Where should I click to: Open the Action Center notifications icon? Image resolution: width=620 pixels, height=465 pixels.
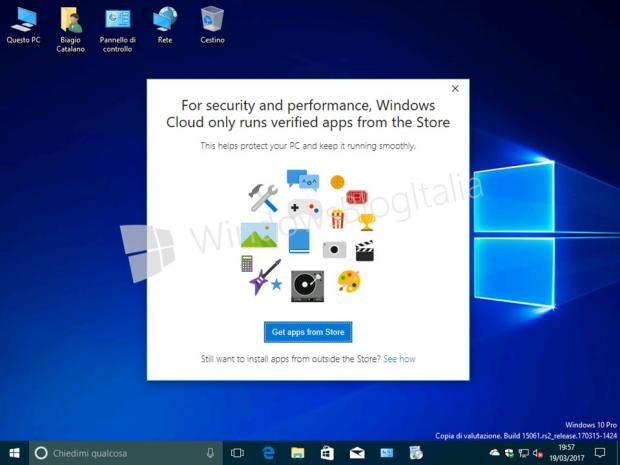[x=600, y=453]
